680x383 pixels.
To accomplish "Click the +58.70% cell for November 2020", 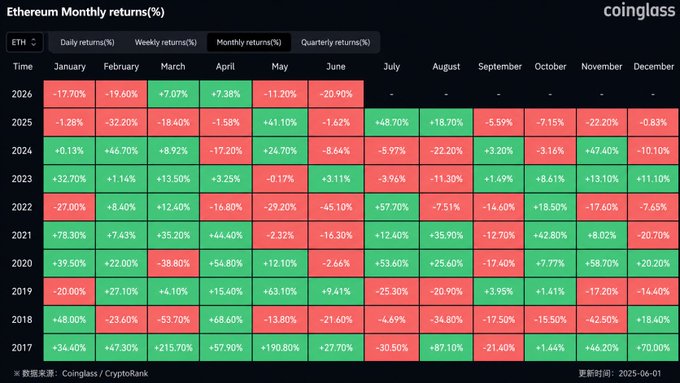I will [x=602, y=263].
